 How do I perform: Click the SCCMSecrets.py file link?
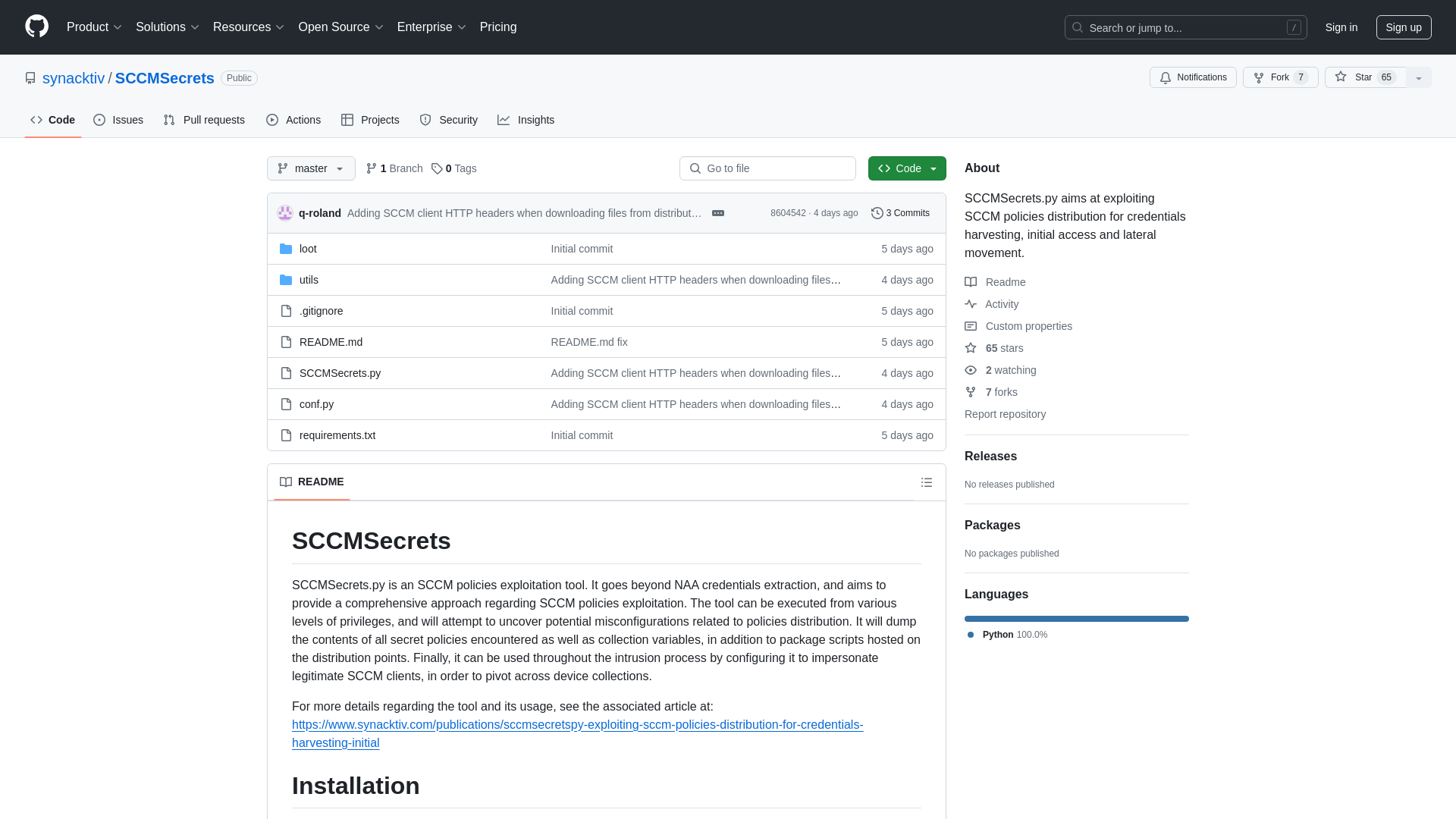tap(339, 372)
